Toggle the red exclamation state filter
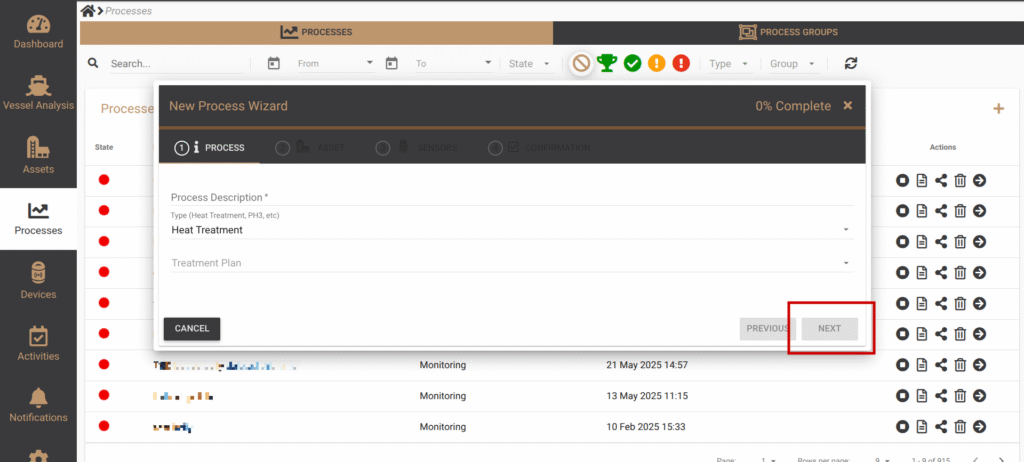The width and height of the screenshot is (1024, 462). pyautogui.click(x=681, y=63)
